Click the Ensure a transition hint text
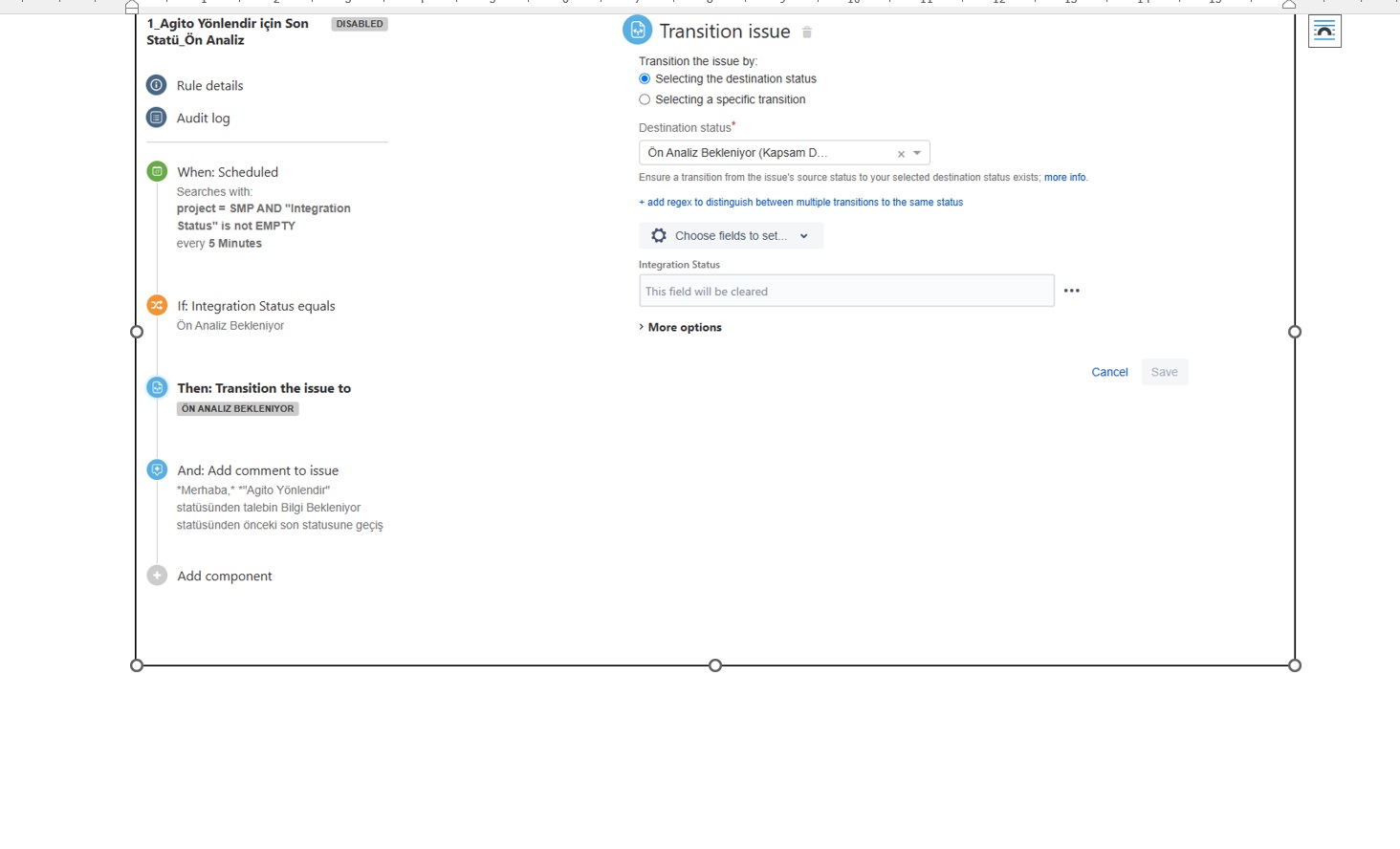This screenshot has height=849, width=1400. pyautogui.click(x=840, y=178)
